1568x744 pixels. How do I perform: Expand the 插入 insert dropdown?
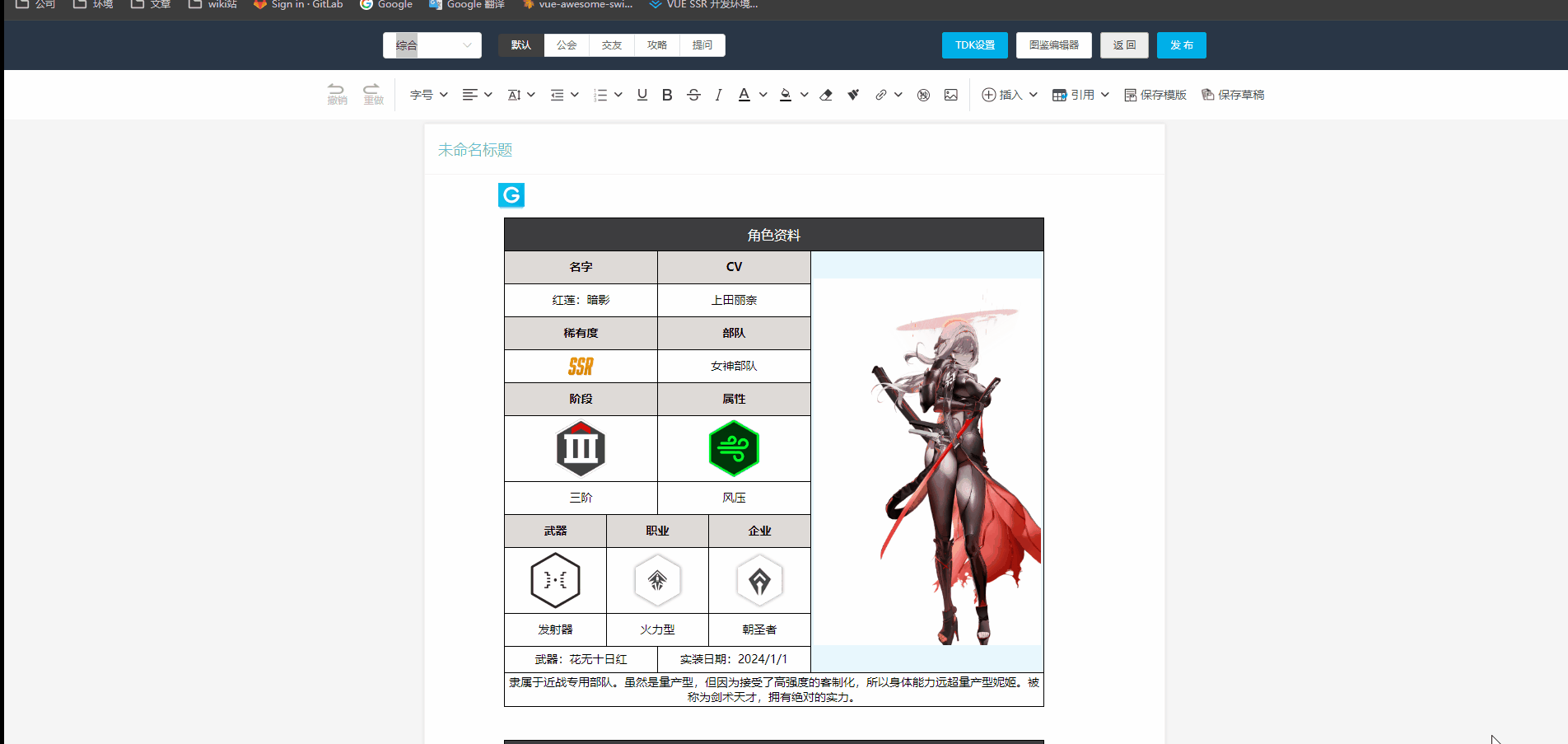[x=1010, y=95]
